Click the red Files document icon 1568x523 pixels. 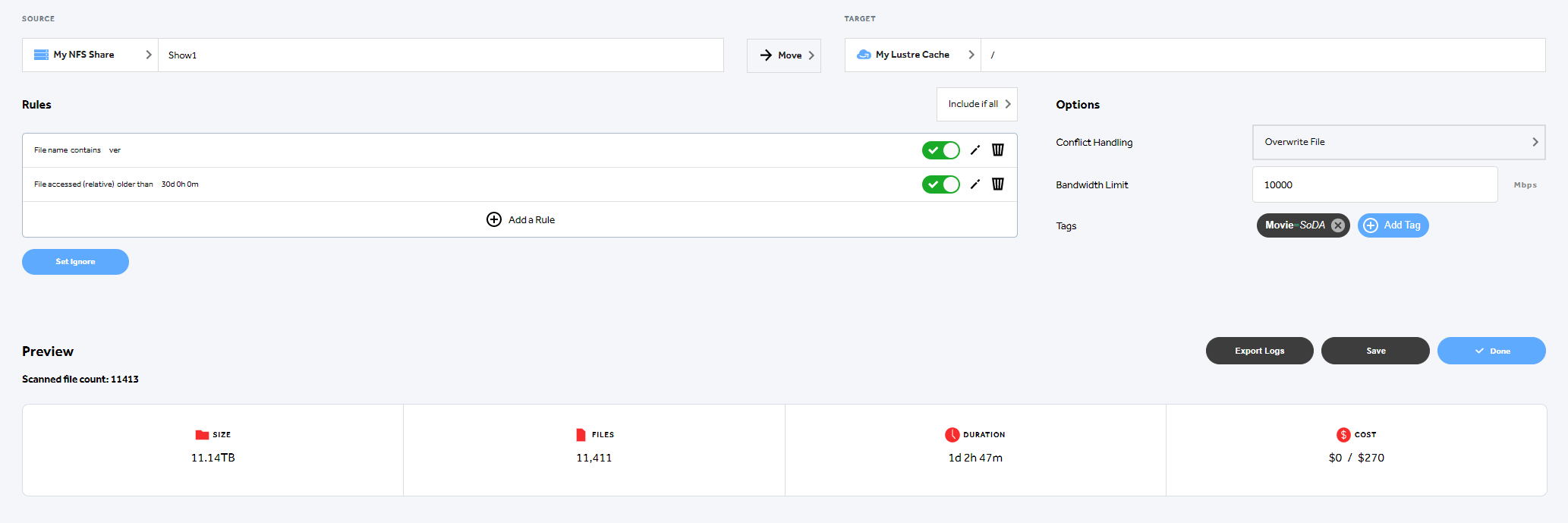point(581,435)
